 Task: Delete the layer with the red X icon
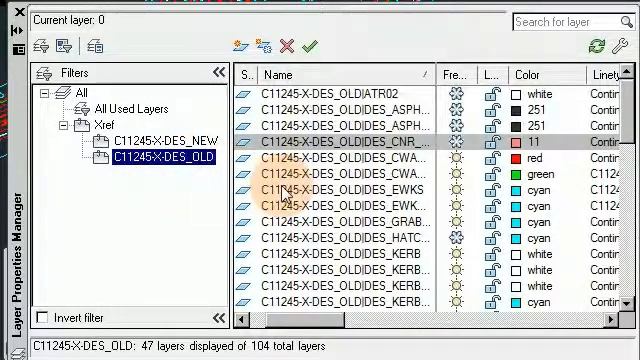[x=287, y=46]
